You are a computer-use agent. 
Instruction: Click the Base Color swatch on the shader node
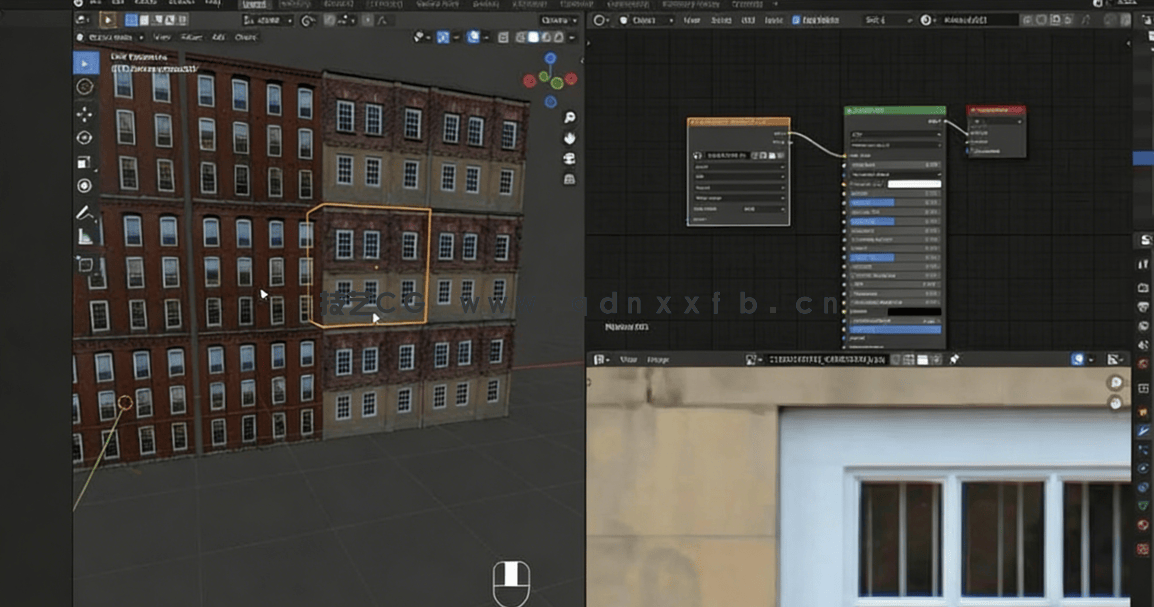tap(914, 184)
